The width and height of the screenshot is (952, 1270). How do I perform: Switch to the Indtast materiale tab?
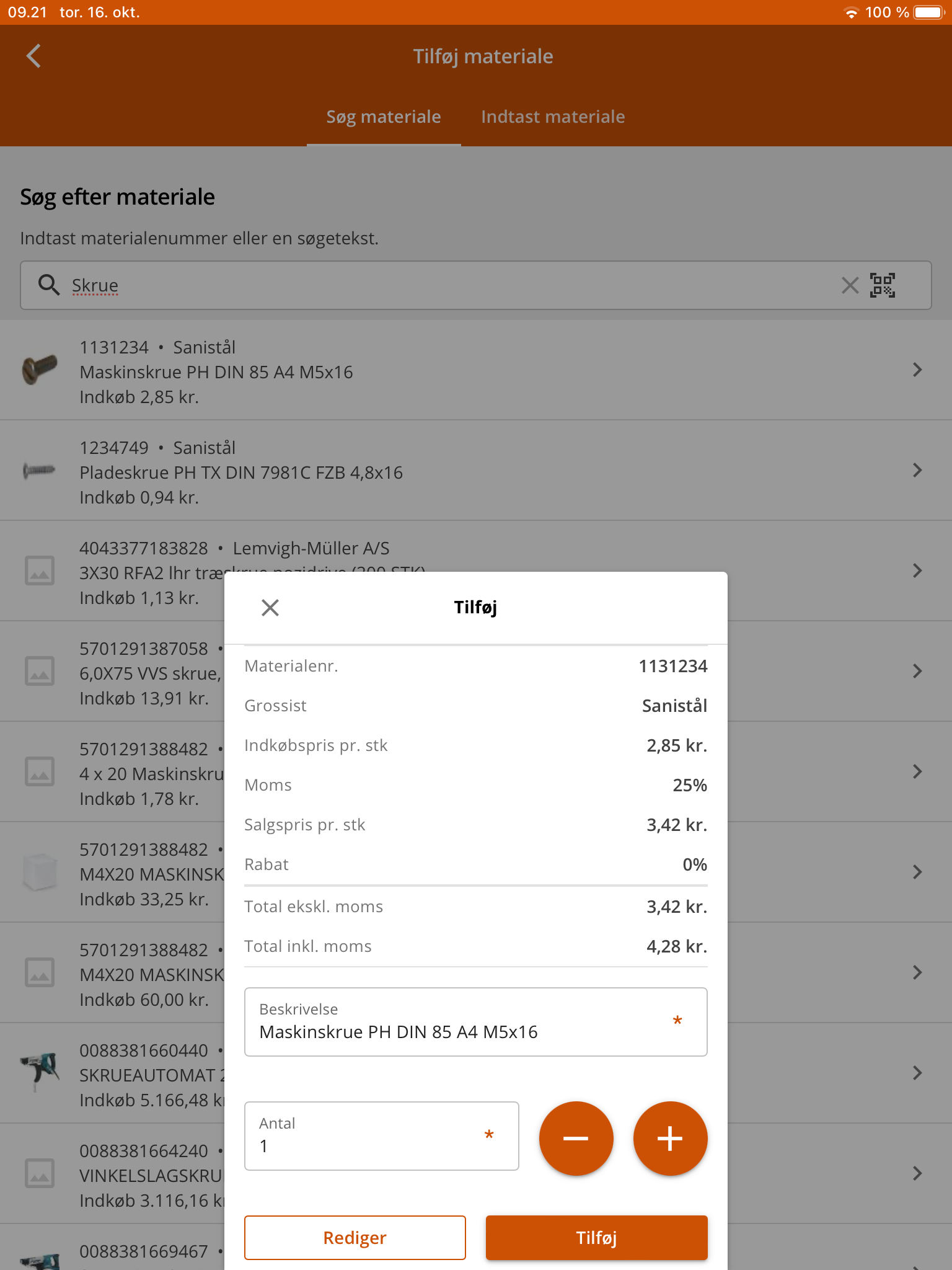click(553, 117)
